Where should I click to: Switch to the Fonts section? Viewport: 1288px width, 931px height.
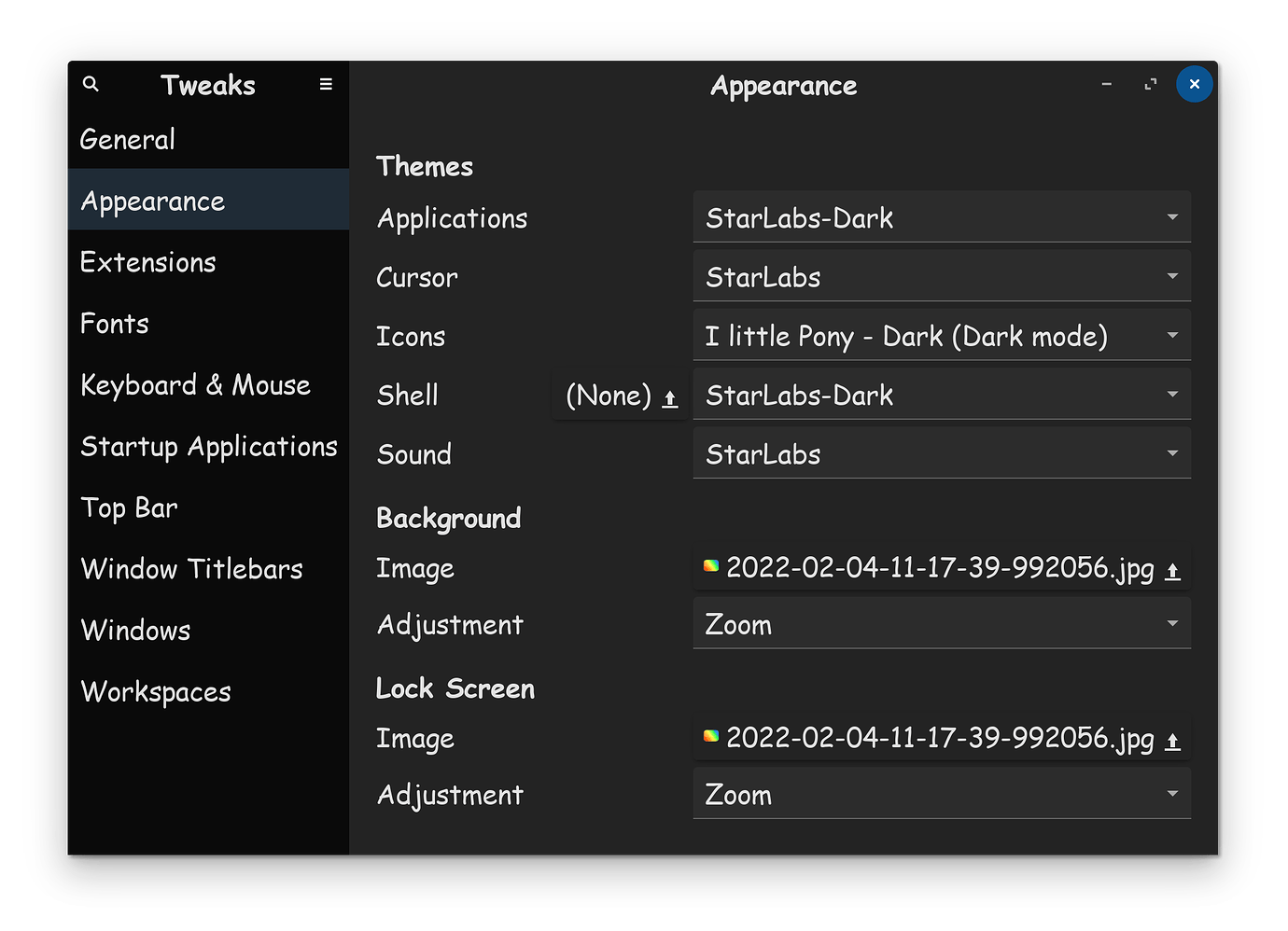tap(115, 323)
